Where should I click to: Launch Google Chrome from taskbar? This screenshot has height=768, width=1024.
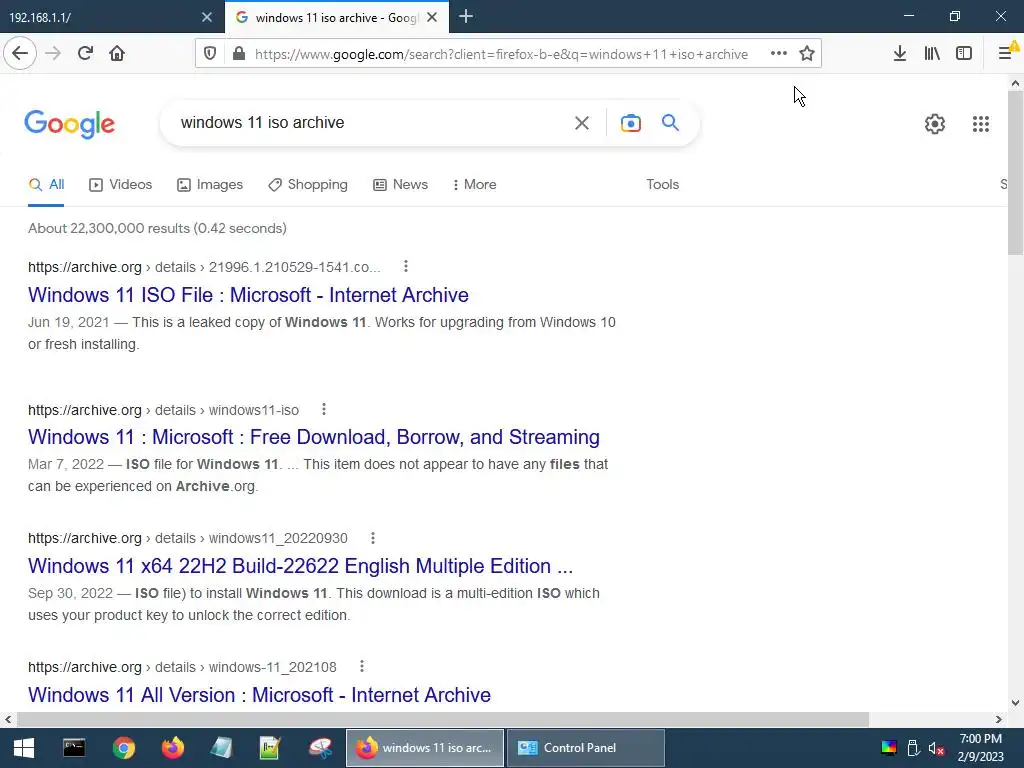pyautogui.click(x=123, y=748)
